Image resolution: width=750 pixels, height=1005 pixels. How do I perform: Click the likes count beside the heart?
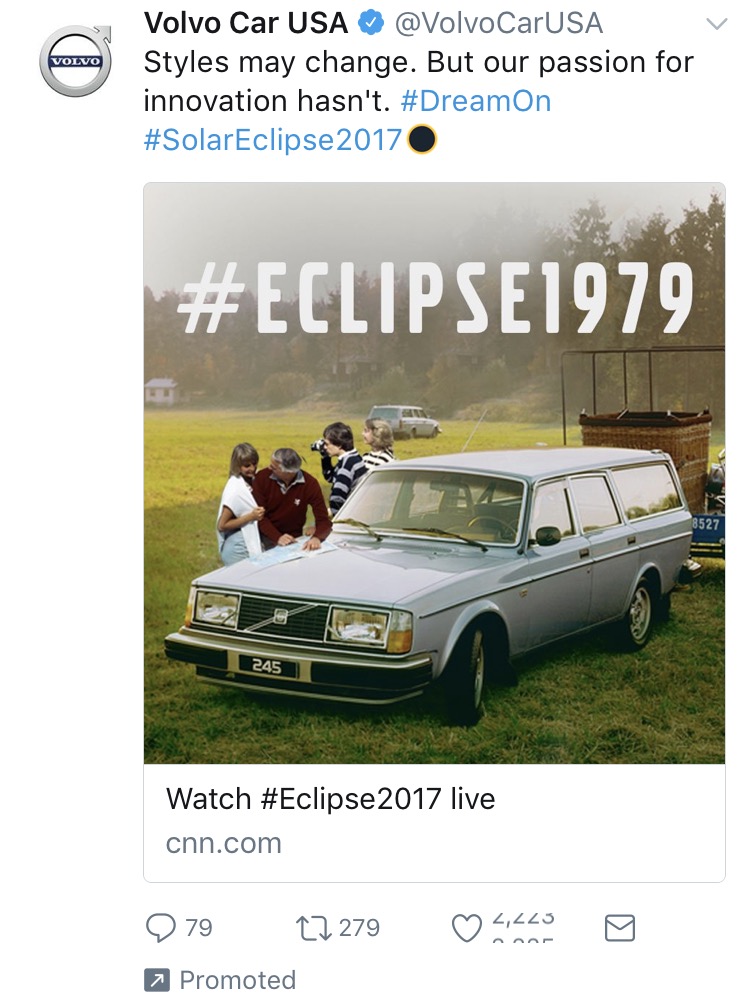(x=524, y=928)
